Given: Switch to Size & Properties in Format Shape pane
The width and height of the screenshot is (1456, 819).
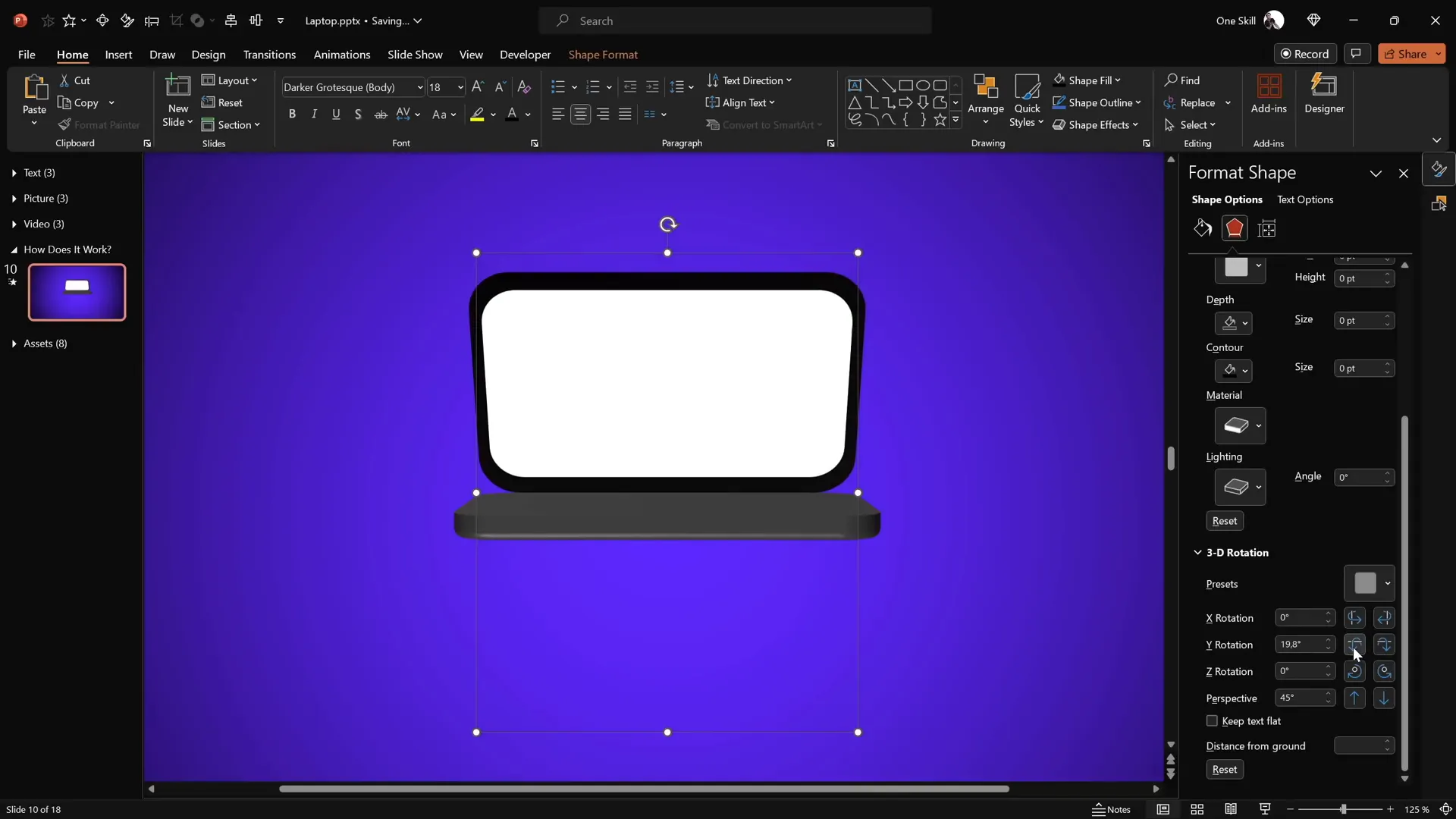Looking at the screenshot, I should (x=1268, y=228).
